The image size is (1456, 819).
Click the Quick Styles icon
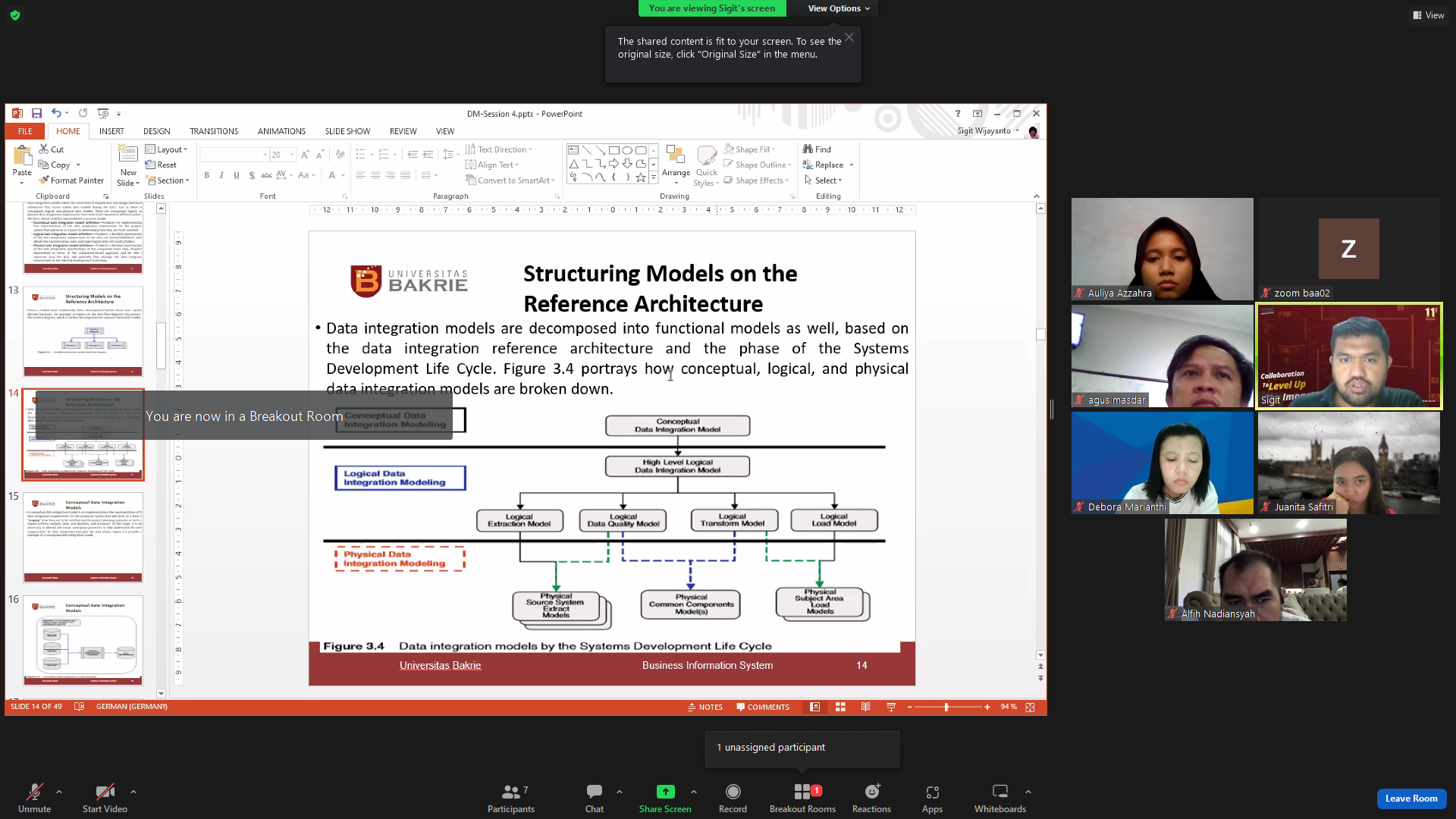[x=707, y=155]
